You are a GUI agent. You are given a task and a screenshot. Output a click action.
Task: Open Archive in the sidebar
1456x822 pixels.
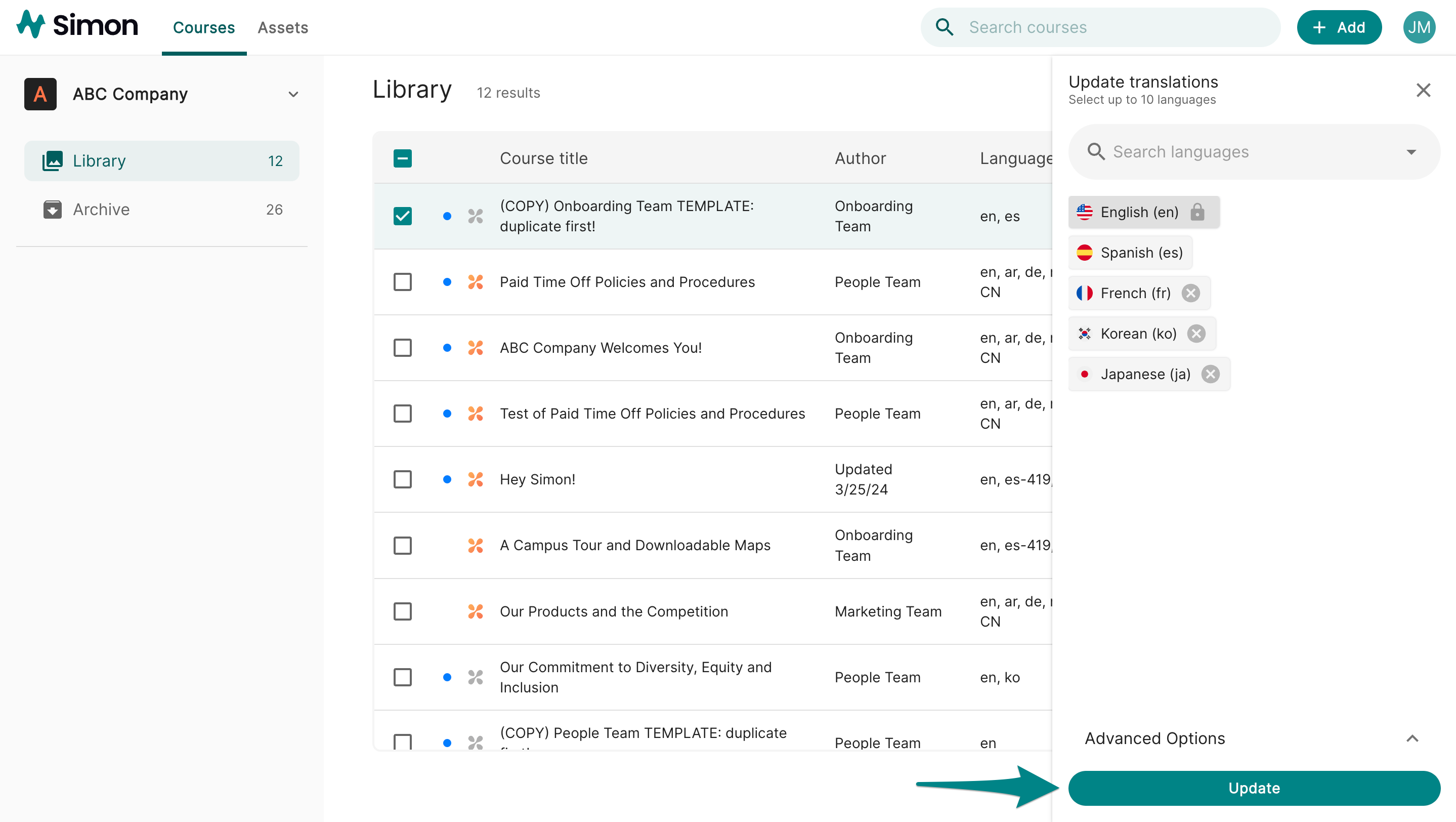coord(162,210)
